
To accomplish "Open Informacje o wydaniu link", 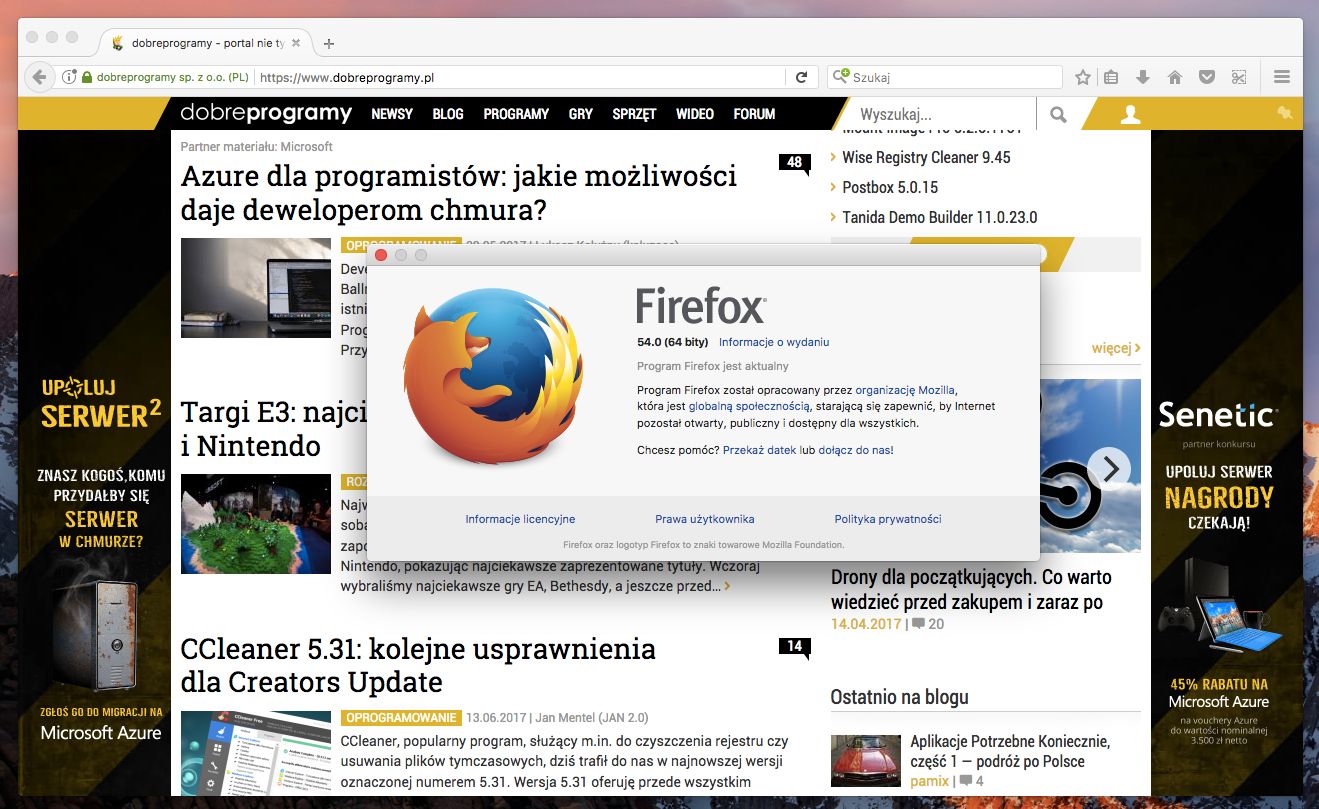I will (x=774, y=342).
